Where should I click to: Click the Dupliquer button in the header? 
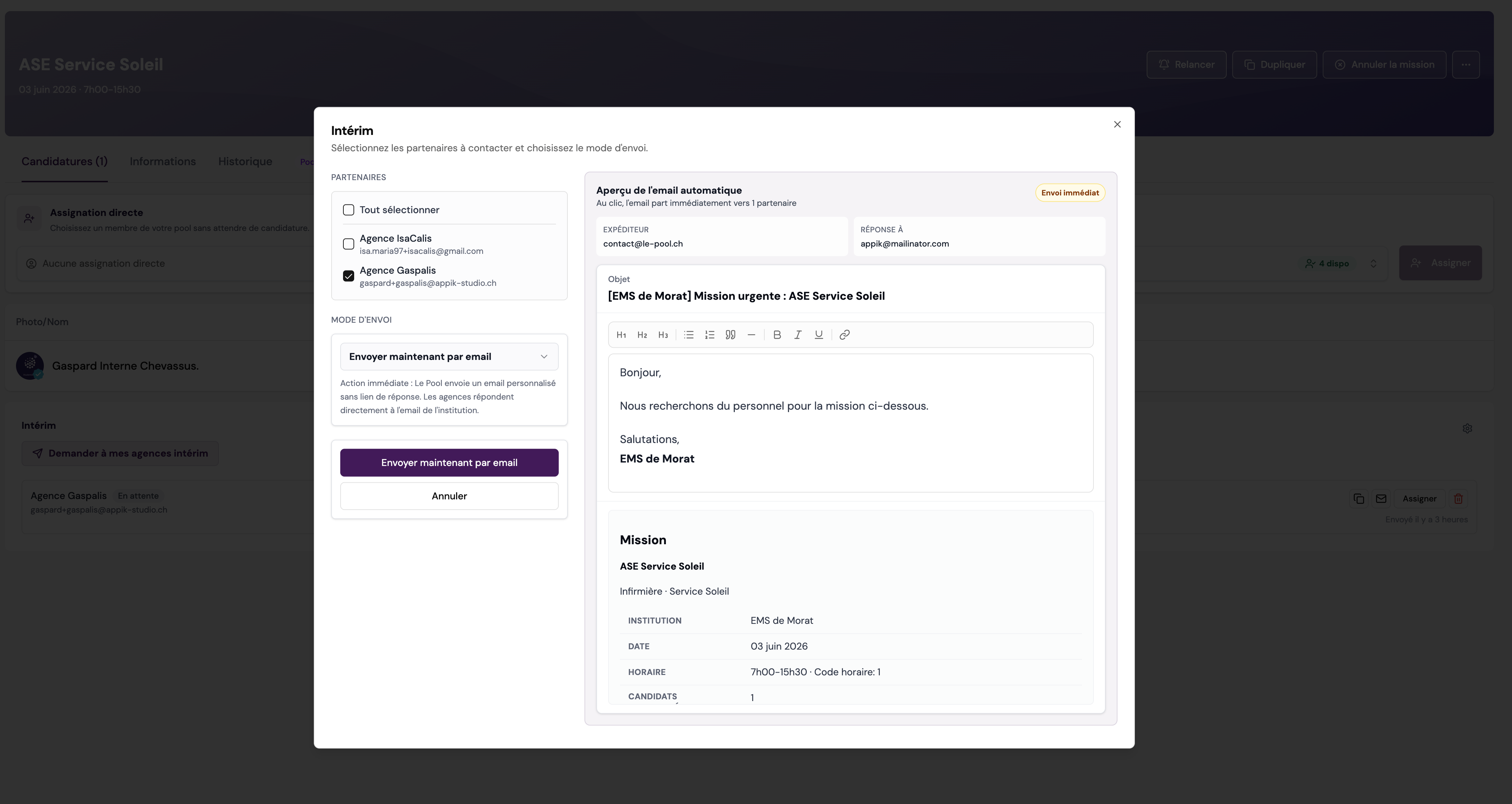1274,65
